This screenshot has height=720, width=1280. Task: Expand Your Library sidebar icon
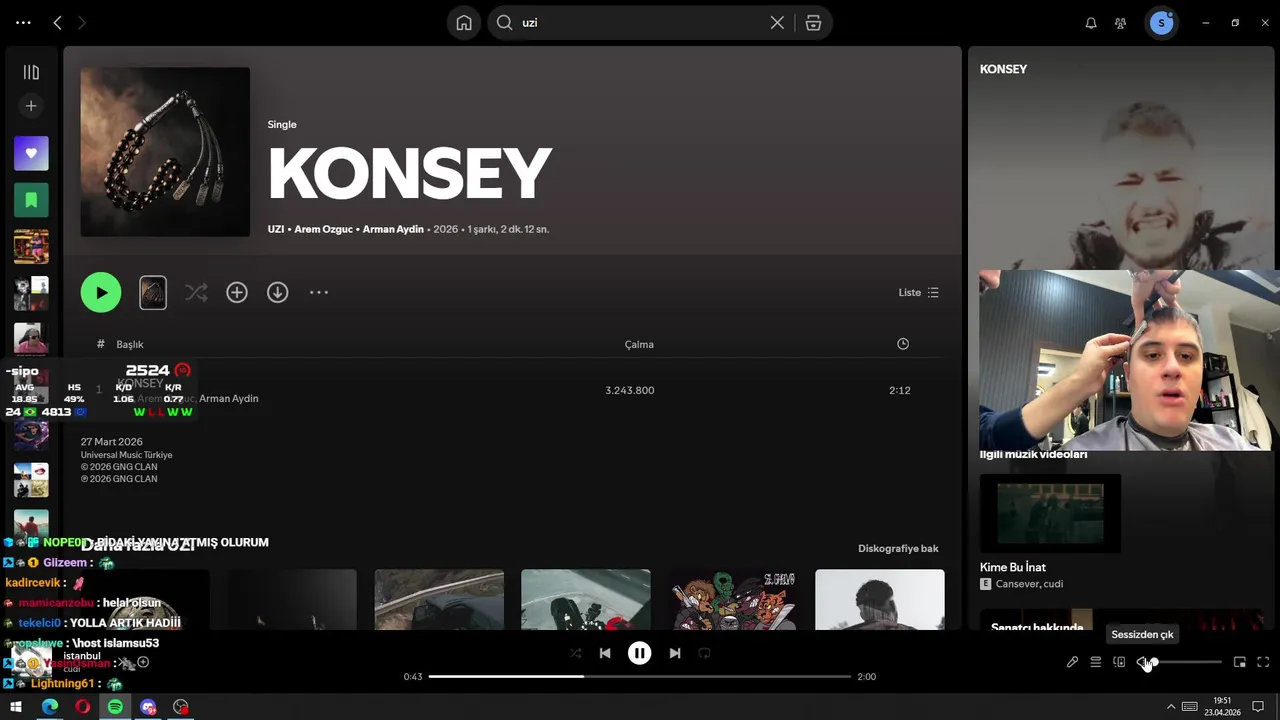tap(31, 72)
